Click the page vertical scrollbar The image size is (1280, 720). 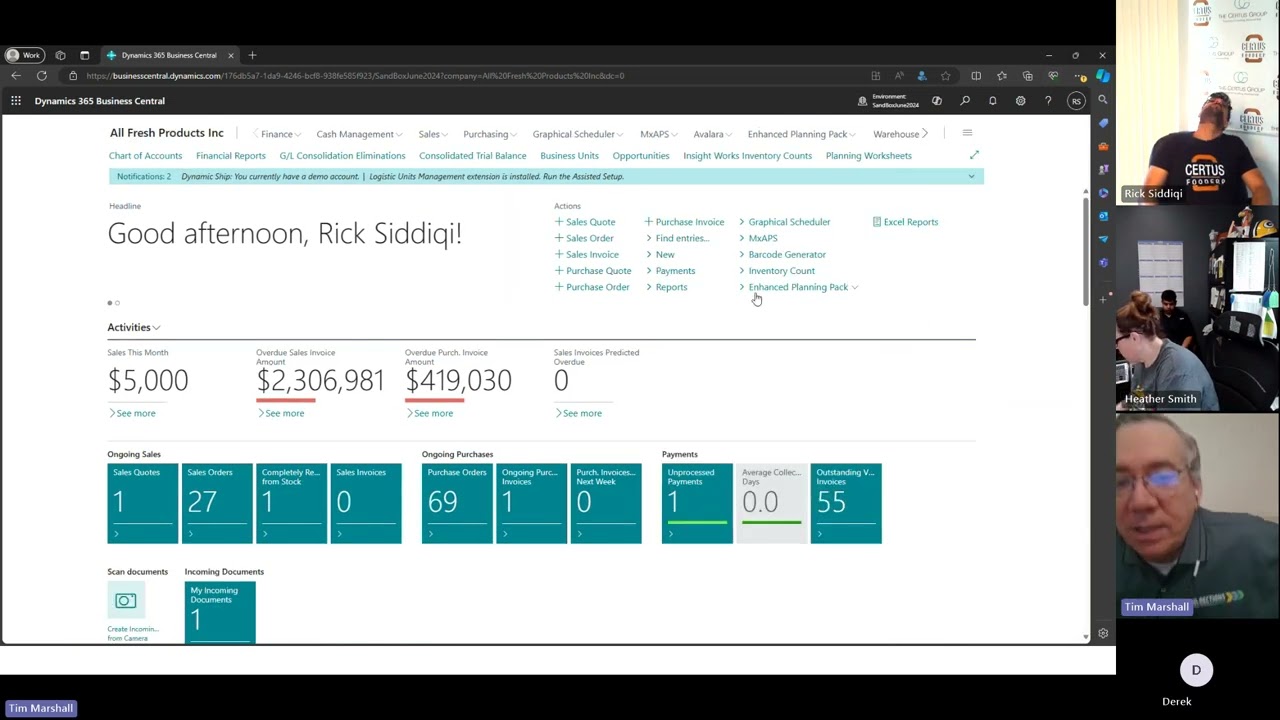1086,250
